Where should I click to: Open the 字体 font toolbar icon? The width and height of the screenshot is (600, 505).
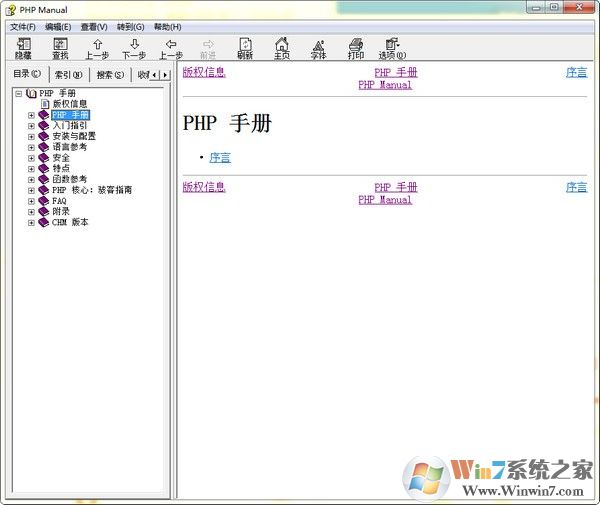pos(318,49)
